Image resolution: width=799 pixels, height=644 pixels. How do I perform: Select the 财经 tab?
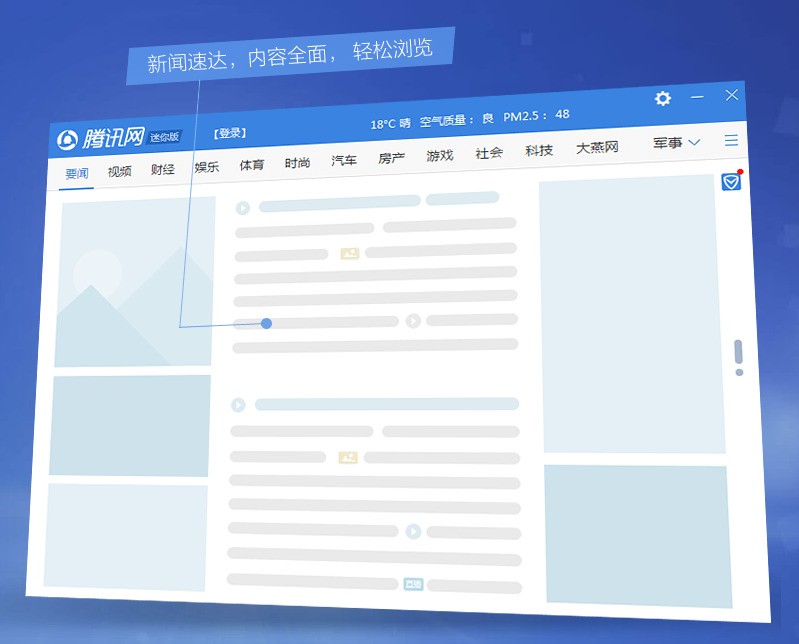pyautogui.click(x=163, y=169)
